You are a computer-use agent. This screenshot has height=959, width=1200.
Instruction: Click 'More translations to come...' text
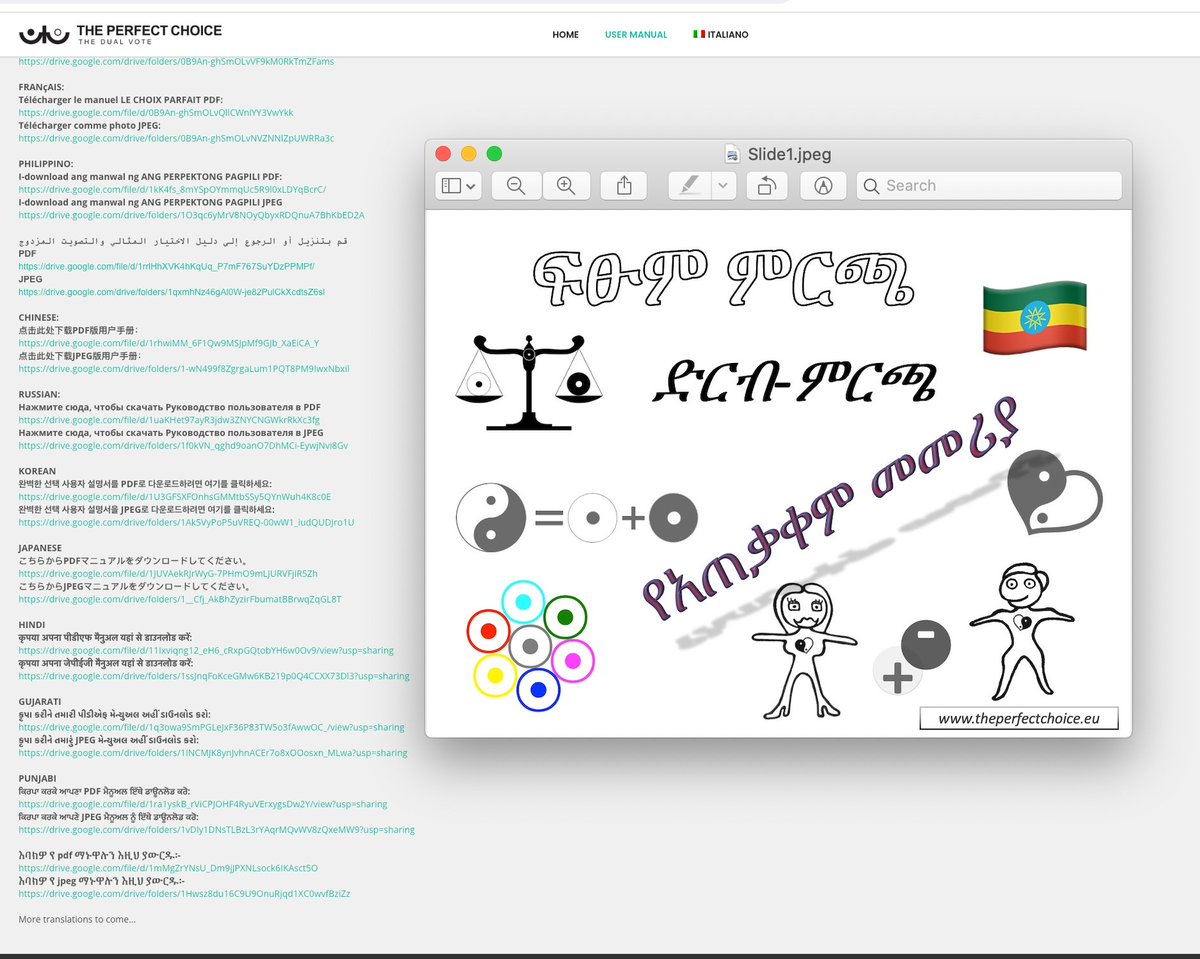[77, 919]
